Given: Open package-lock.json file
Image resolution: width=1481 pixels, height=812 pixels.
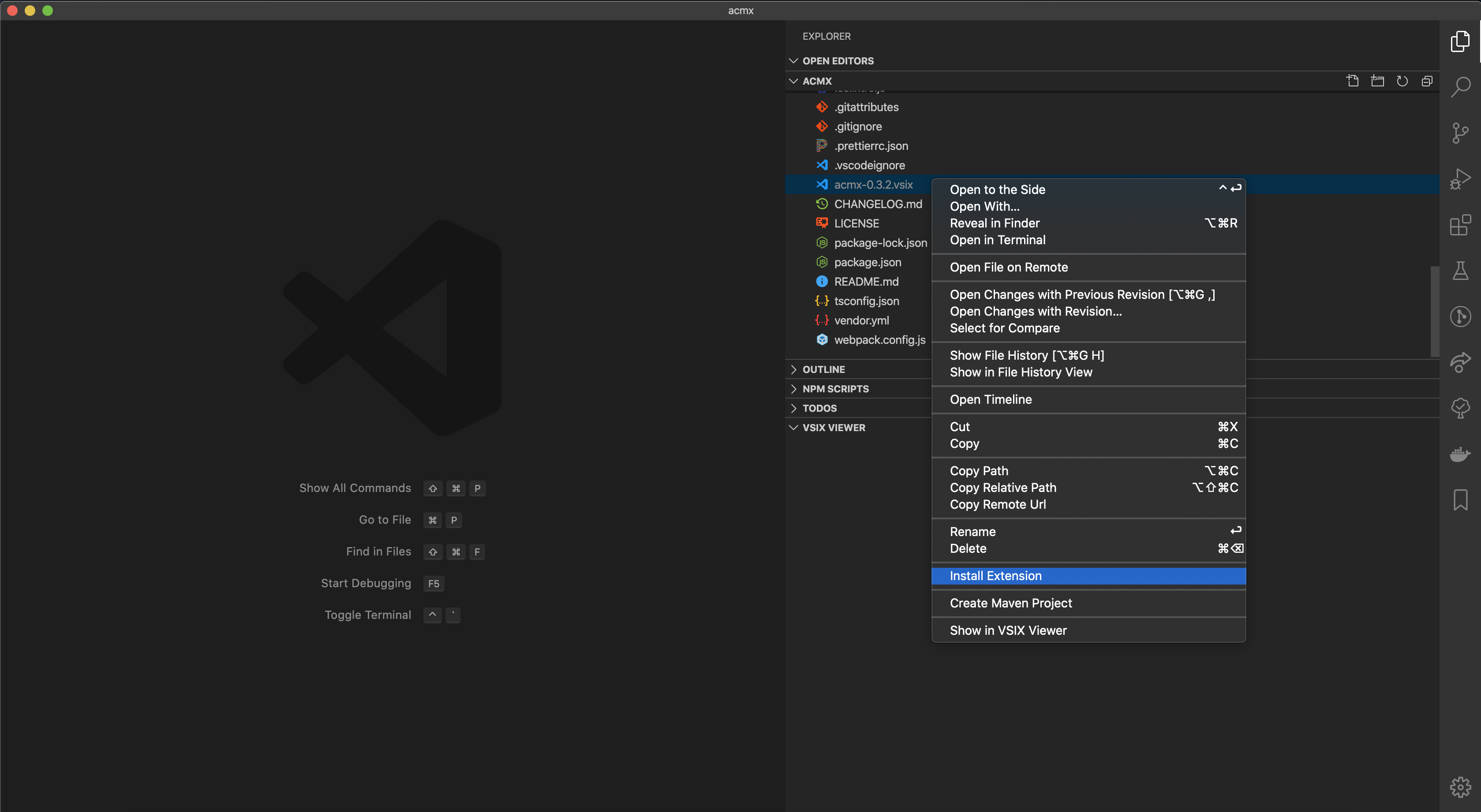Looking at the screenshot, I should click(x=880, y=243).
